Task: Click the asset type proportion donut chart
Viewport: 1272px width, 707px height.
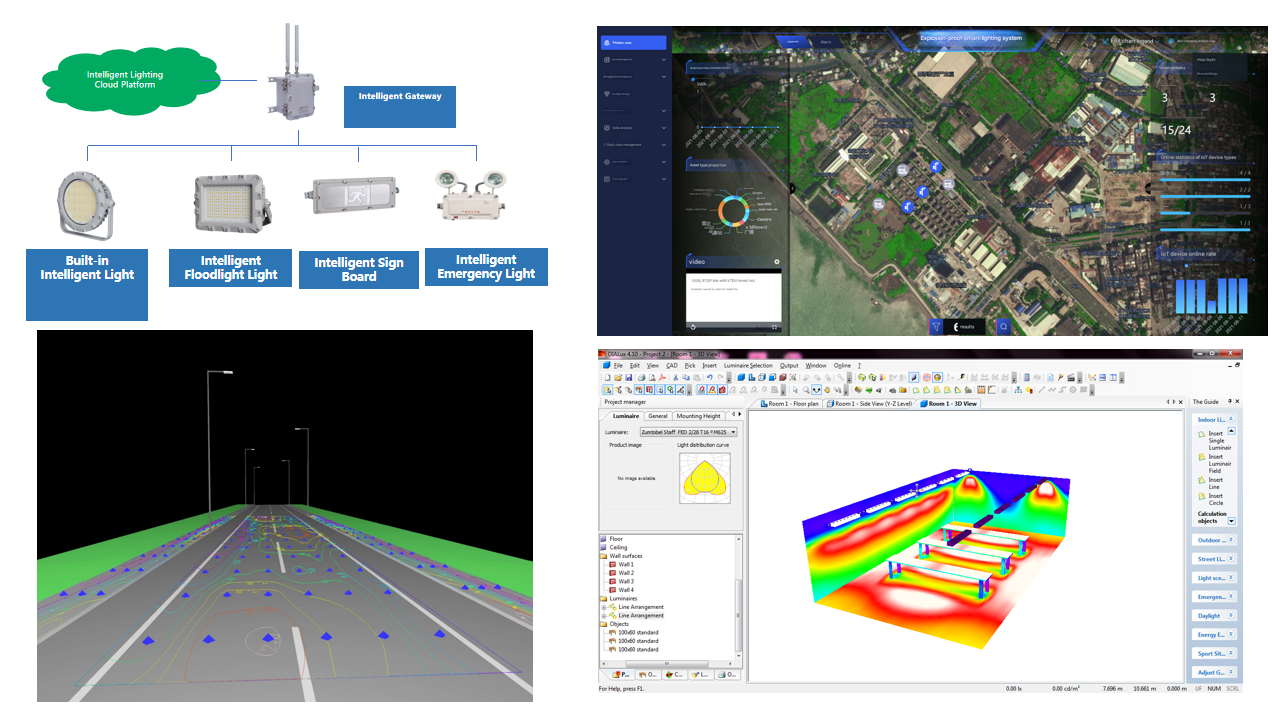Action: [x=734, y=211]
